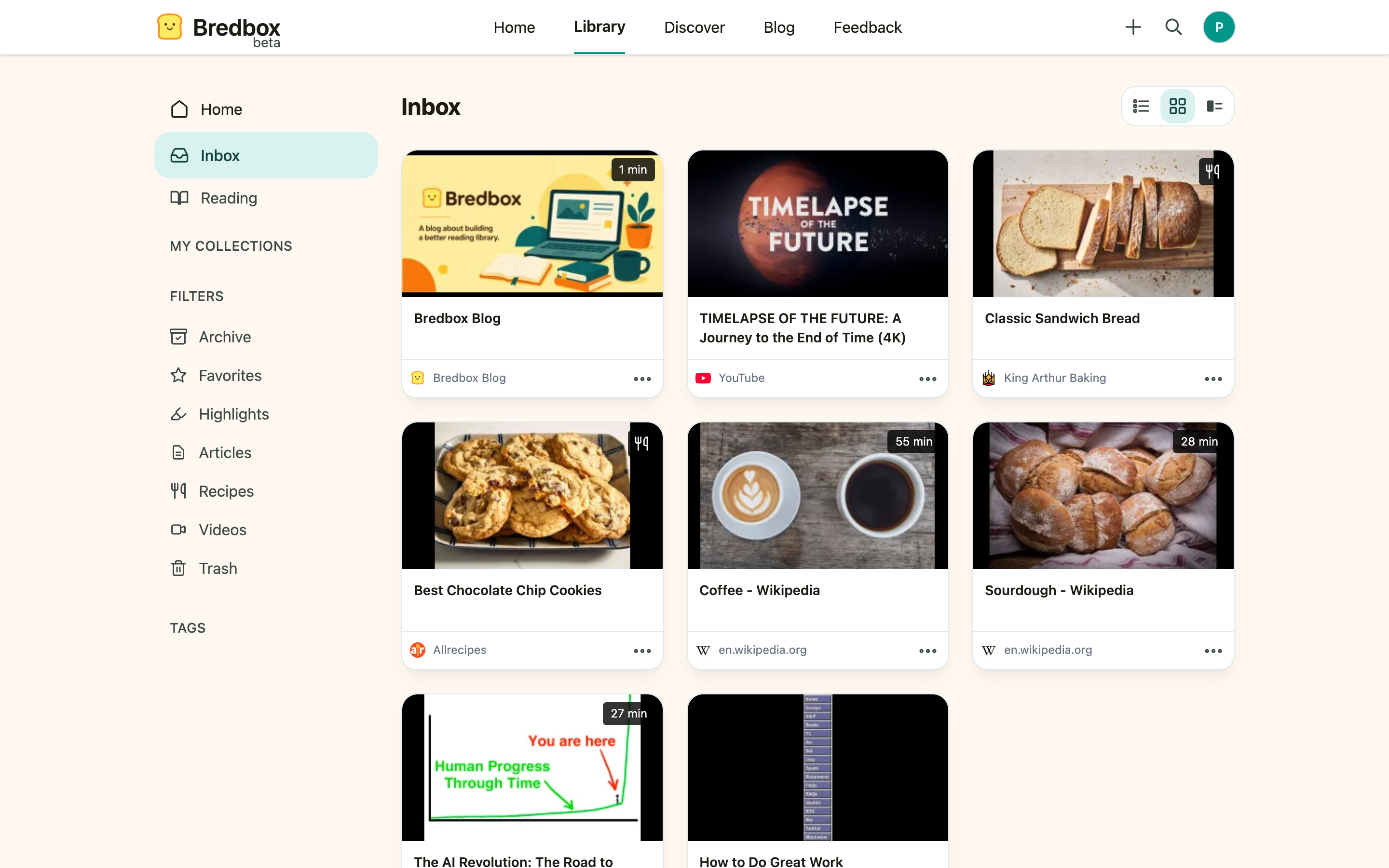Image resolution: width=1389 pixels, height=868 pixels.
Task: Select Inbox in the sidebar
Action: click(266, 156)
